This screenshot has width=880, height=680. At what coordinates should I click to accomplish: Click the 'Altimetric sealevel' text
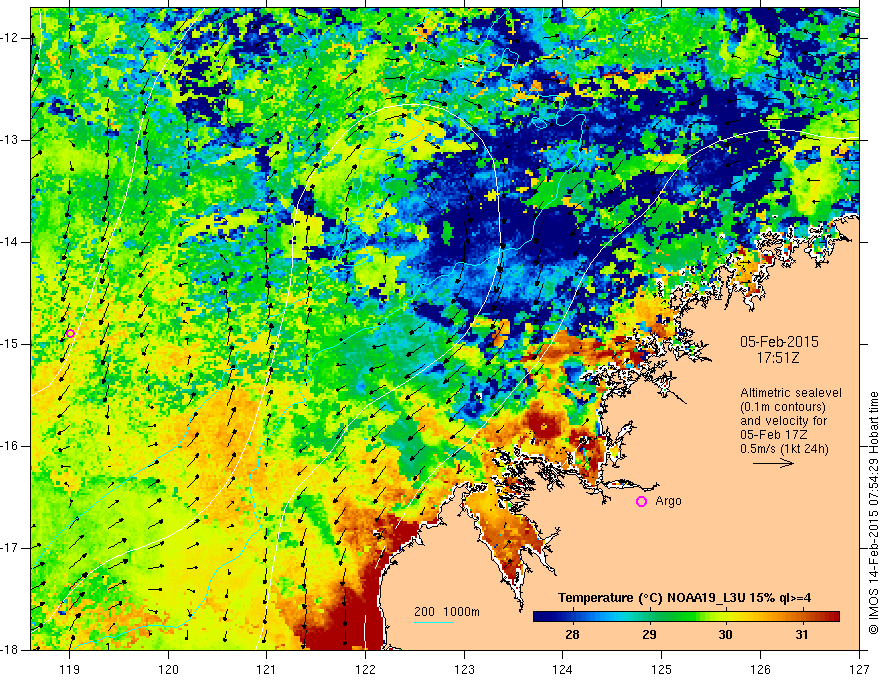[790, 393]
